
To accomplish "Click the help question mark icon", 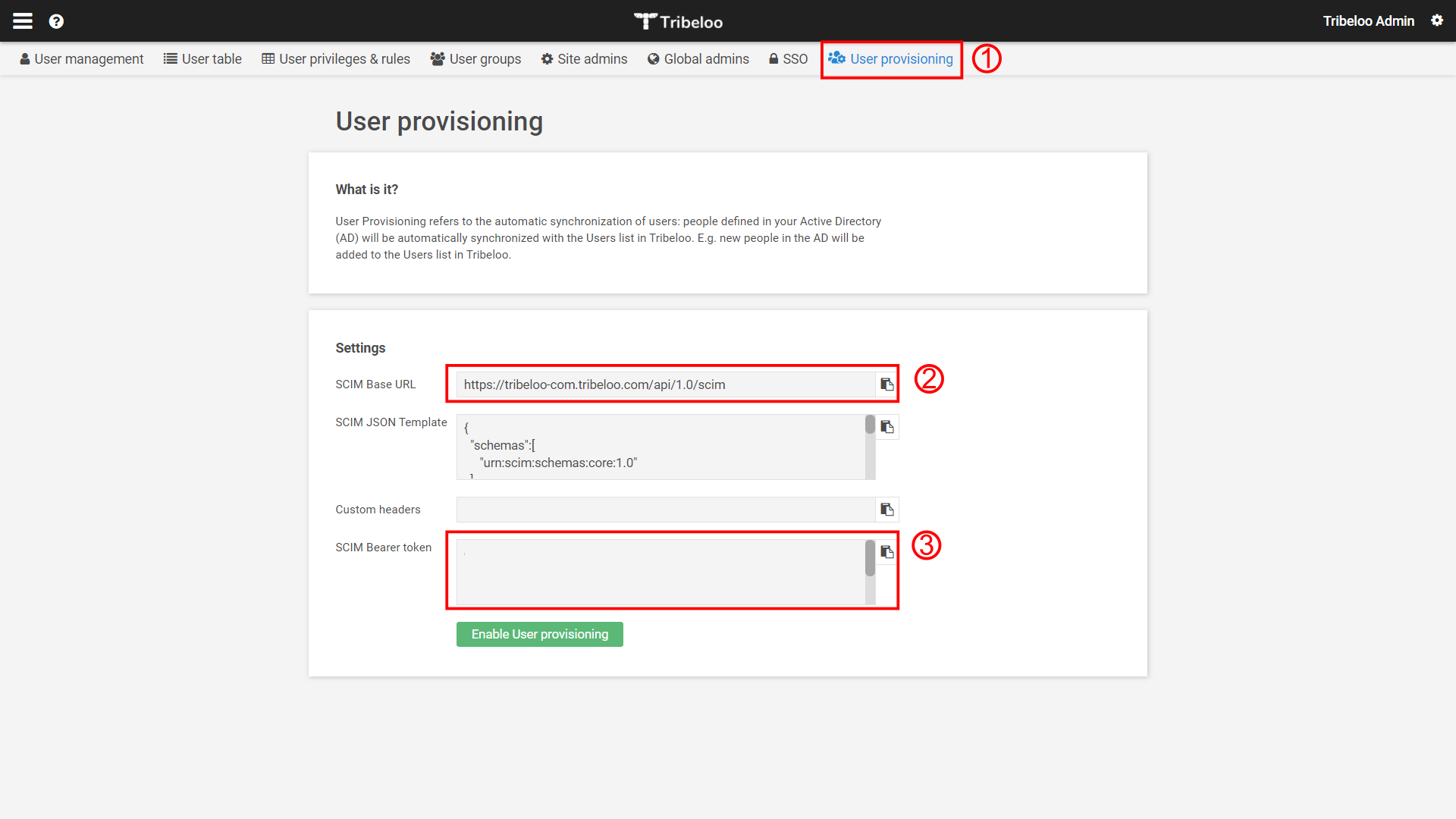I will click(56, 19).
